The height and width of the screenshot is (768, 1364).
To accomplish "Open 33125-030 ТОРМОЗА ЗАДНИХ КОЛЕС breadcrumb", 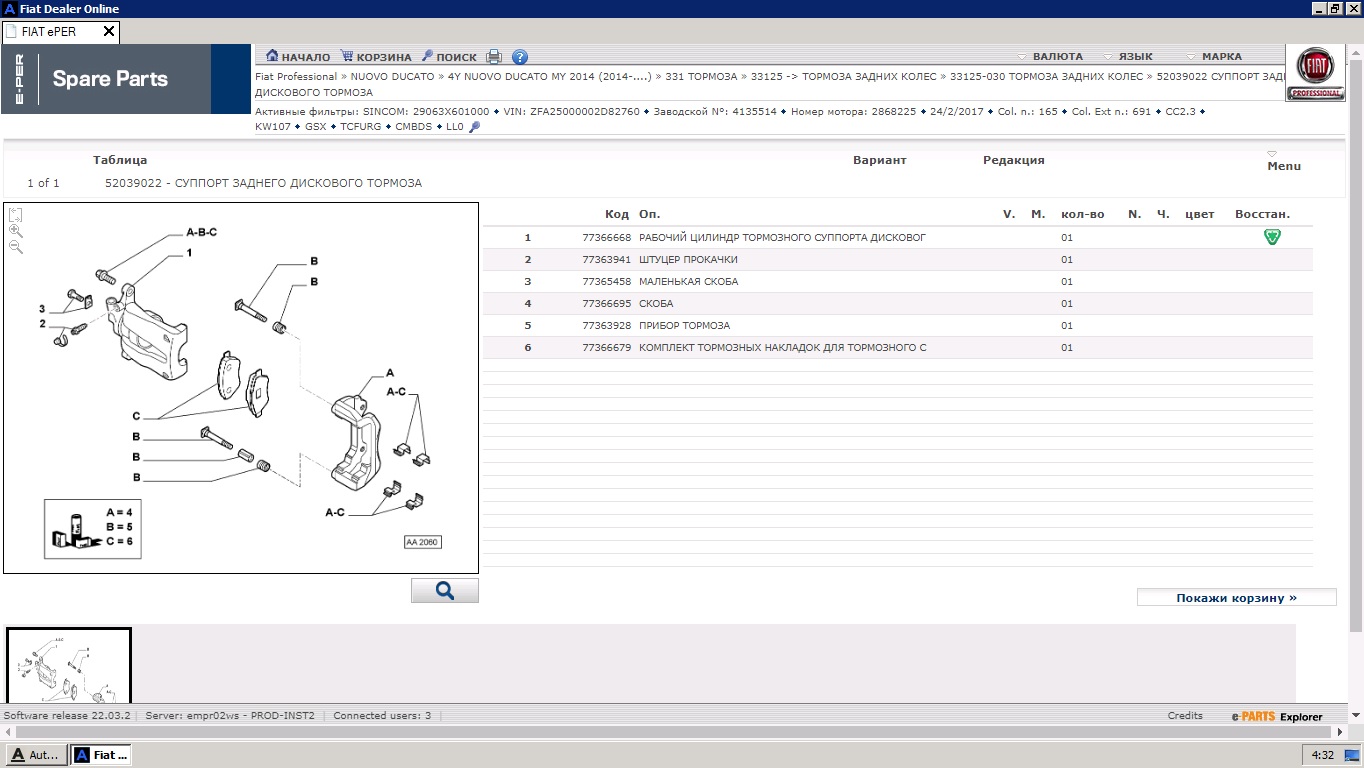I will (x=1046, y=76).
